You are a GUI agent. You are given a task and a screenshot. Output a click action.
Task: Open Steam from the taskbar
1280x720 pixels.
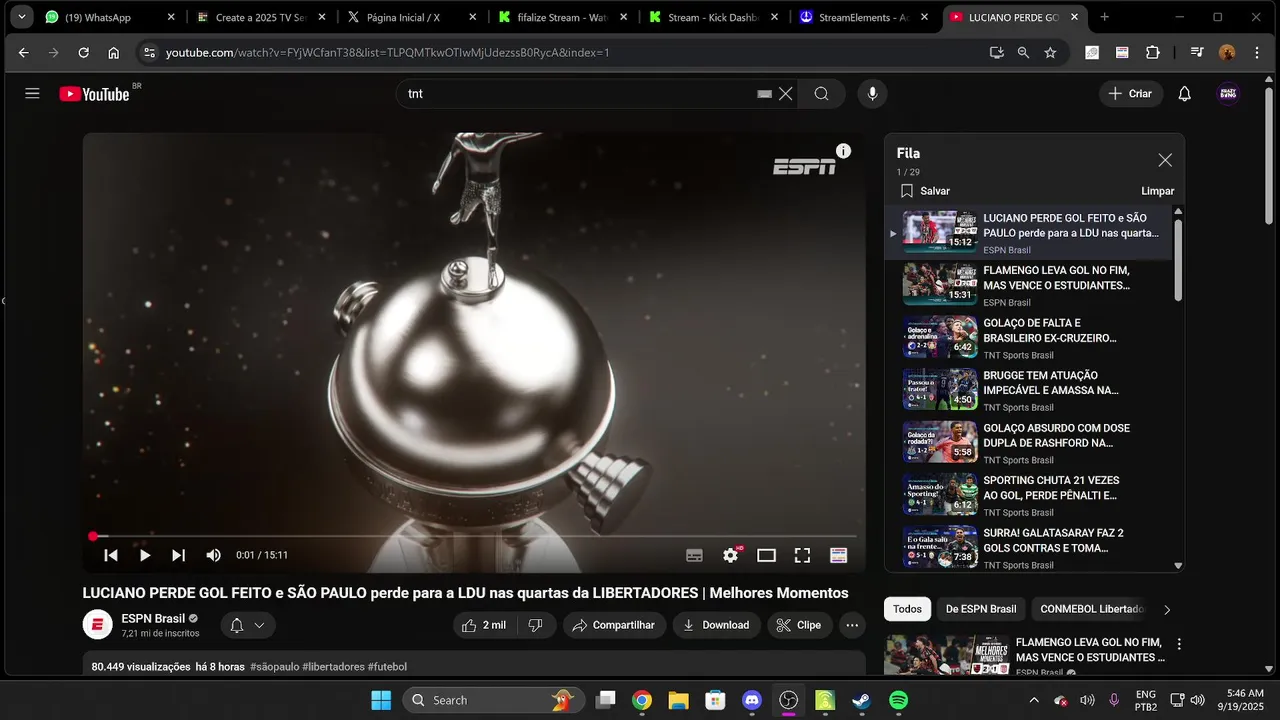pyautogui.click(x=861, y=700)
